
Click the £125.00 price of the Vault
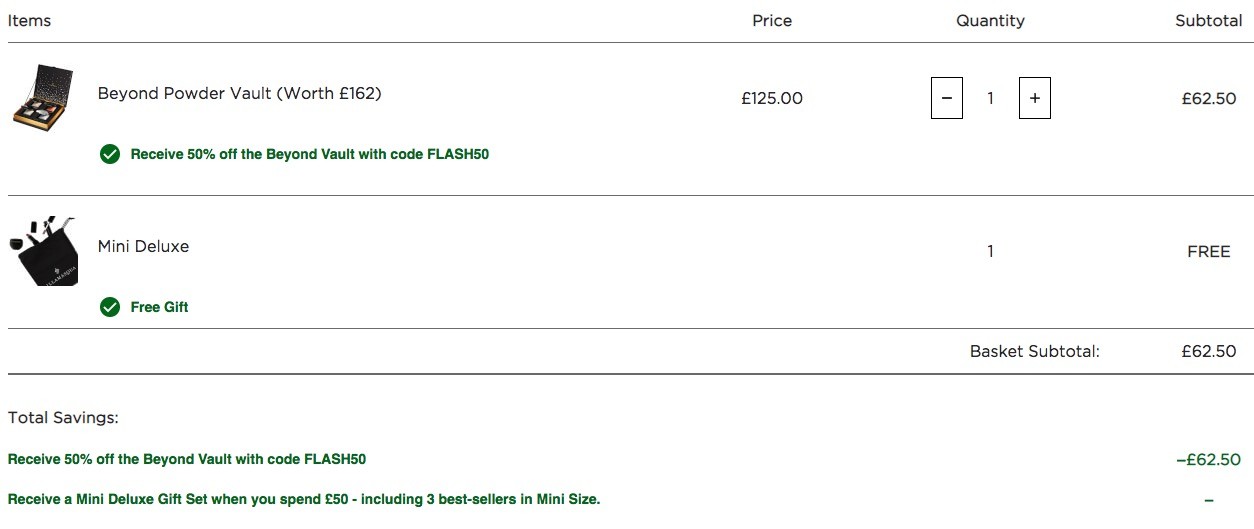772,98
